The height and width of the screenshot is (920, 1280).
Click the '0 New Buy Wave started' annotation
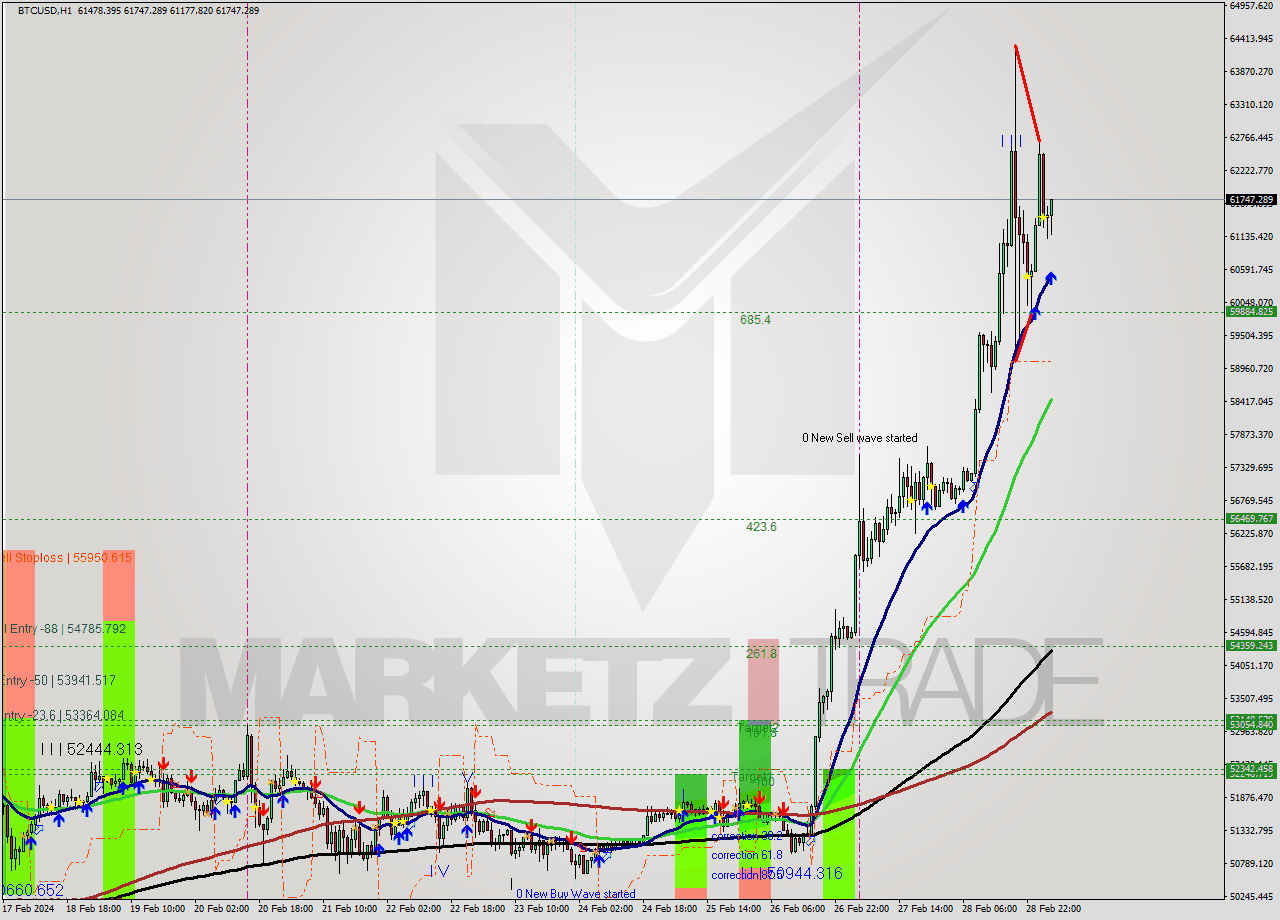point(576,894)
